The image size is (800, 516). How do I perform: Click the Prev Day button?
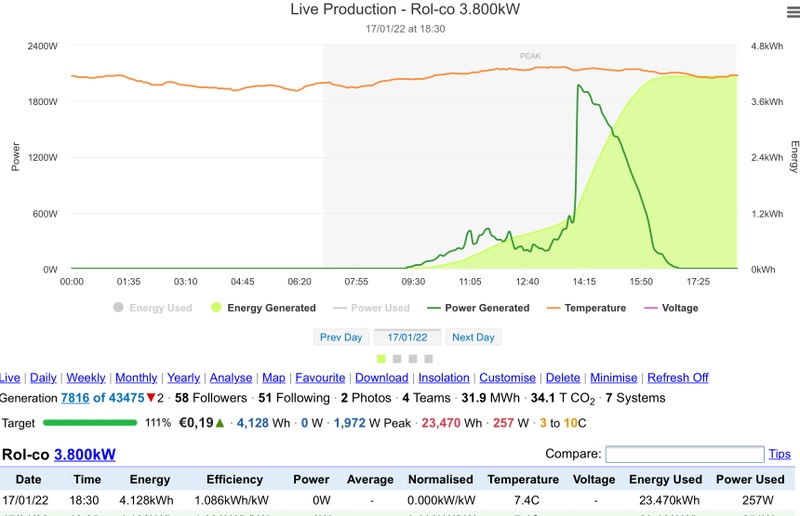[x=341, y=337]
